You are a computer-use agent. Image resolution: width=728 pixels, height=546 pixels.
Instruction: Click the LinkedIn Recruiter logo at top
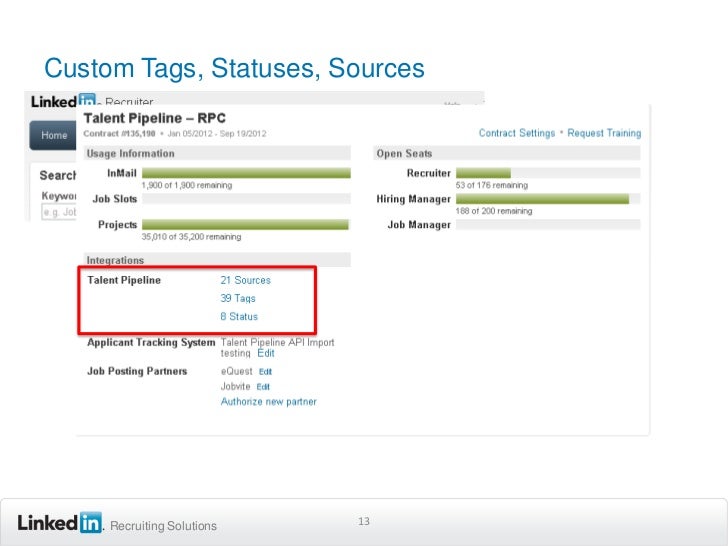tap(92, 100)
